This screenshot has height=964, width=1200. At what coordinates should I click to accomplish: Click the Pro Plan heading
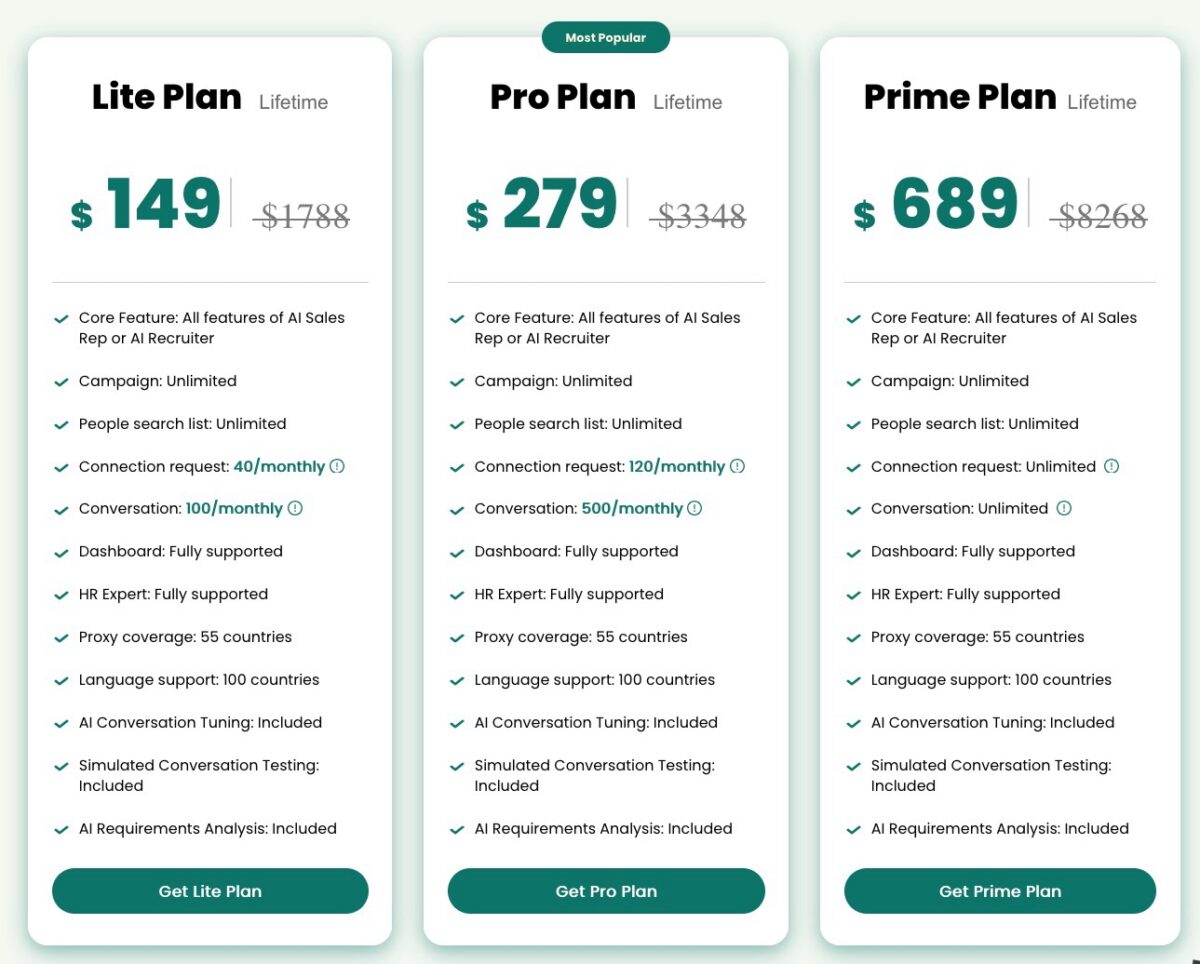pos(563,98)
